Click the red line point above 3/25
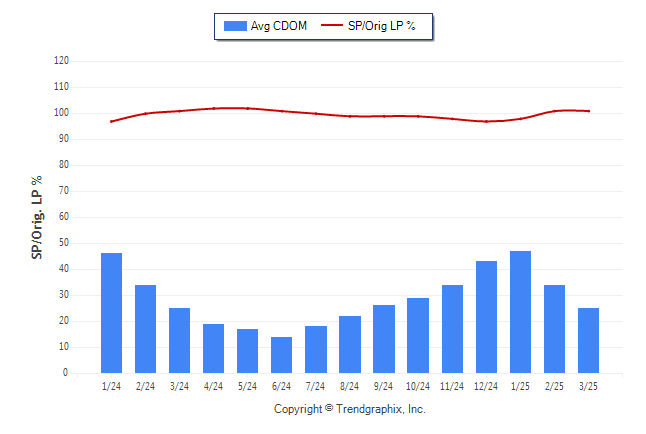 [589, 111]
